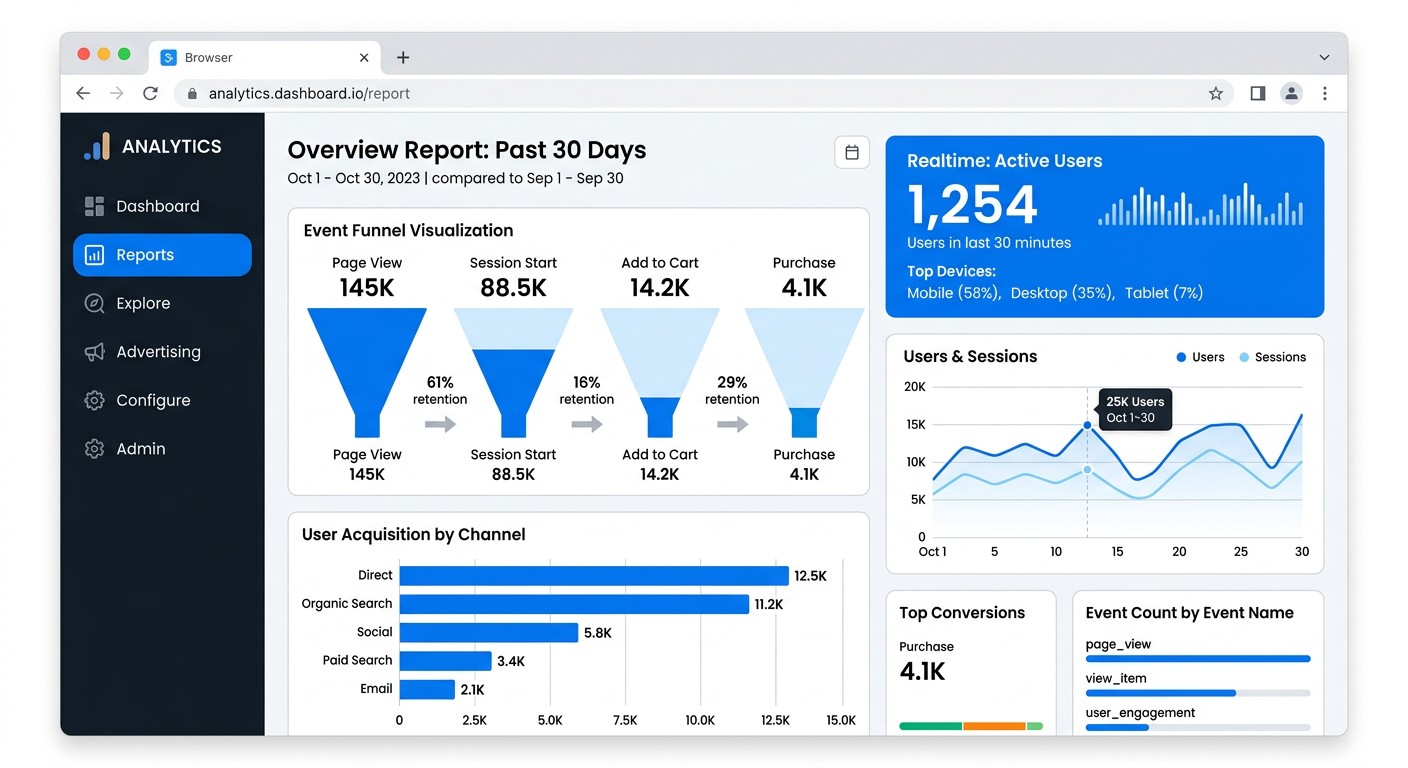
Task: Click the Analytics logo icon
Action: pyautogui.click(x=96, y=147)
